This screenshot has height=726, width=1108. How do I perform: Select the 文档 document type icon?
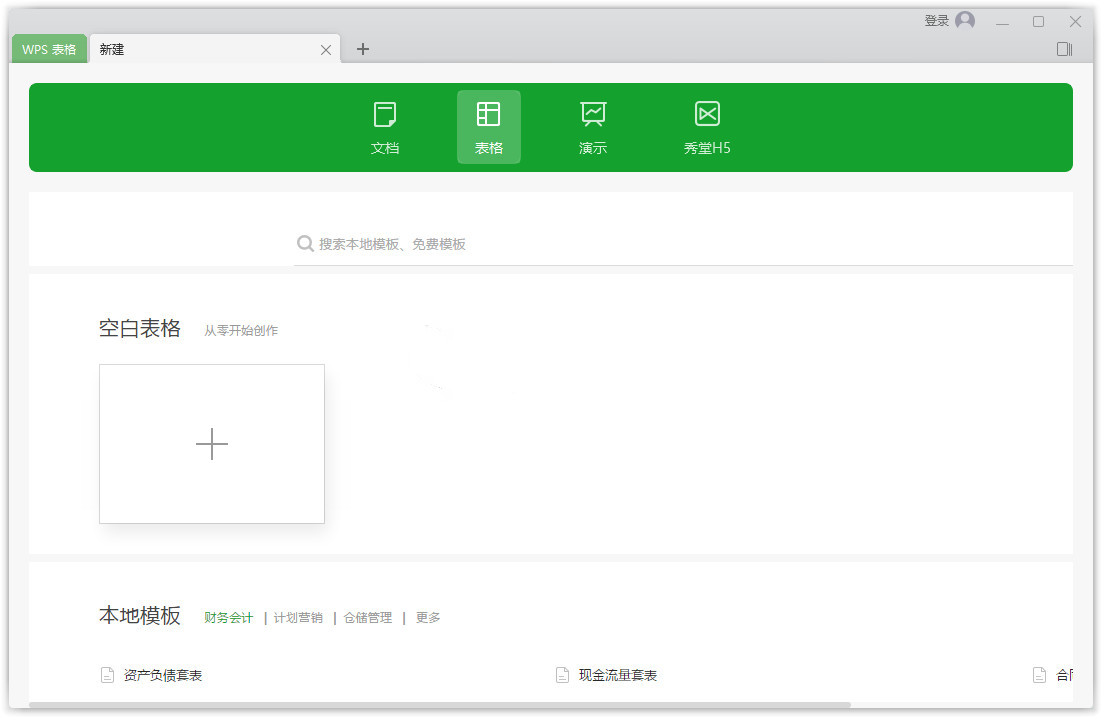click(385, 115)
